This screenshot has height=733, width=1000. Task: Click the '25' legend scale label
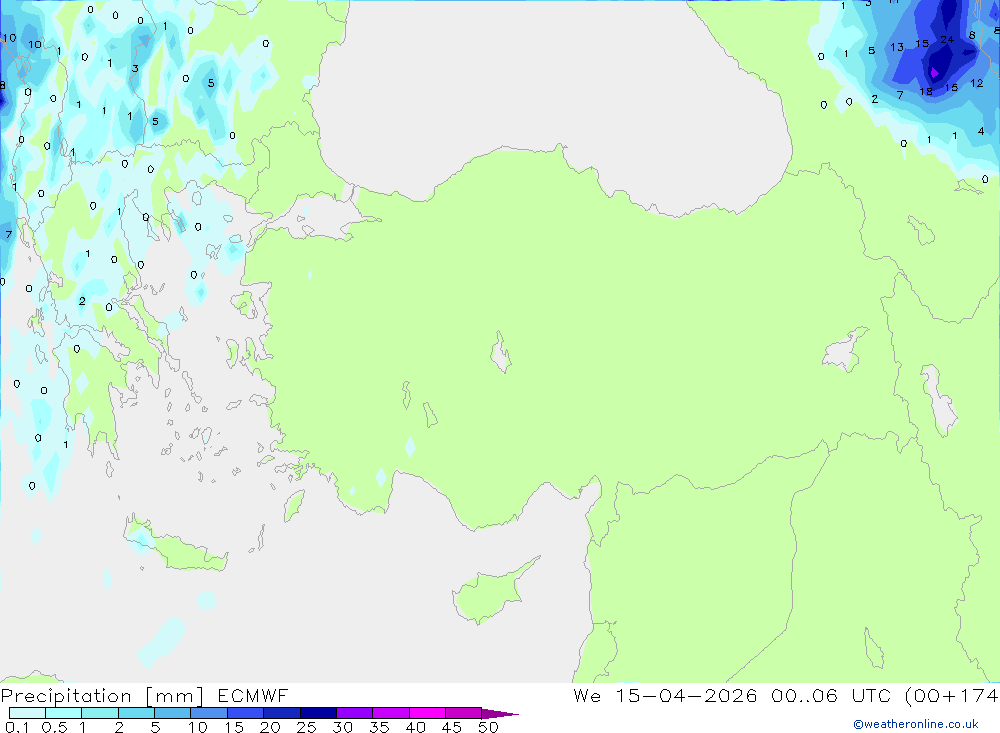306,727
